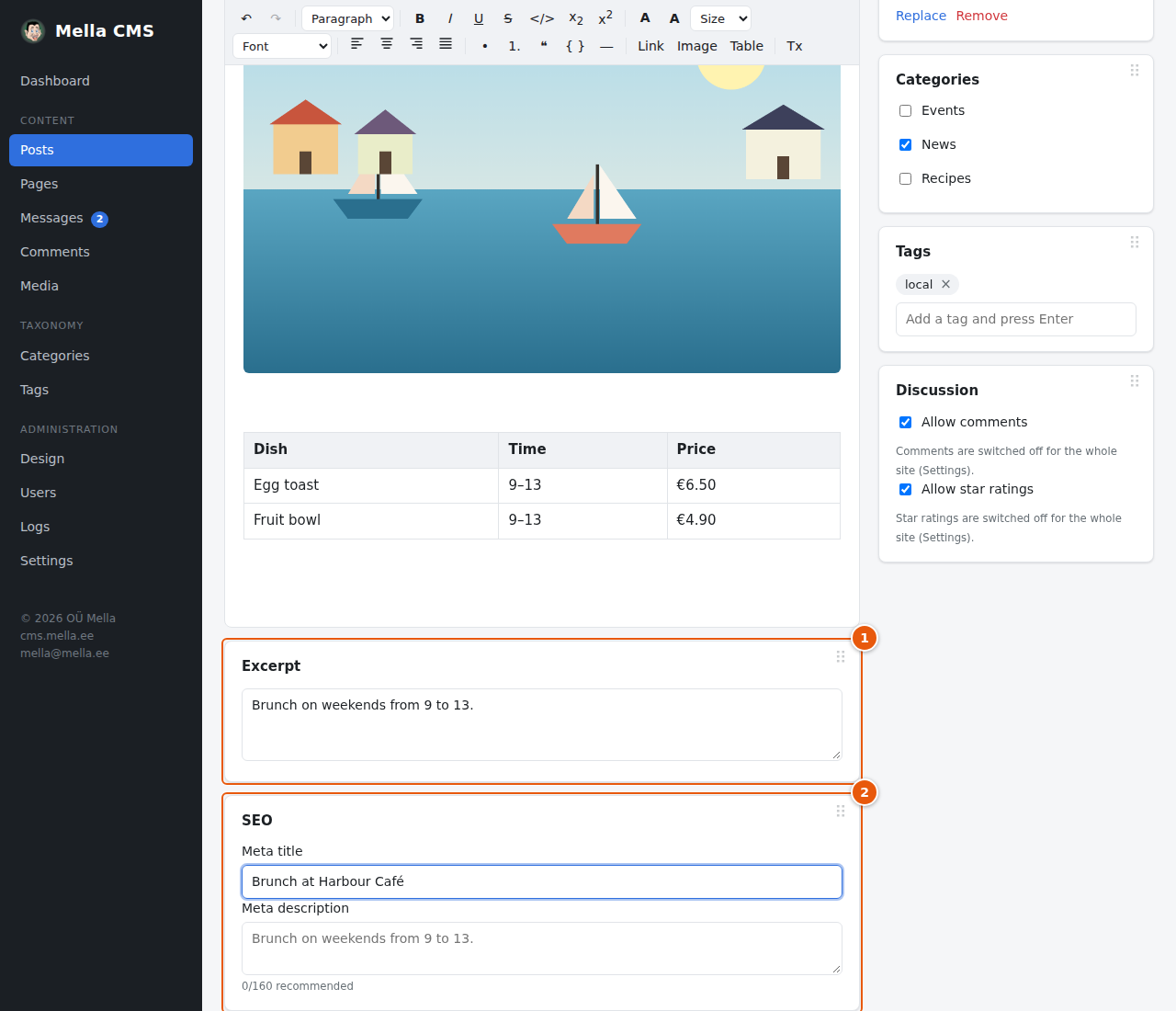Click the Add a tag input field
Screen dimensions: 1176x1011
(1016, 319)
